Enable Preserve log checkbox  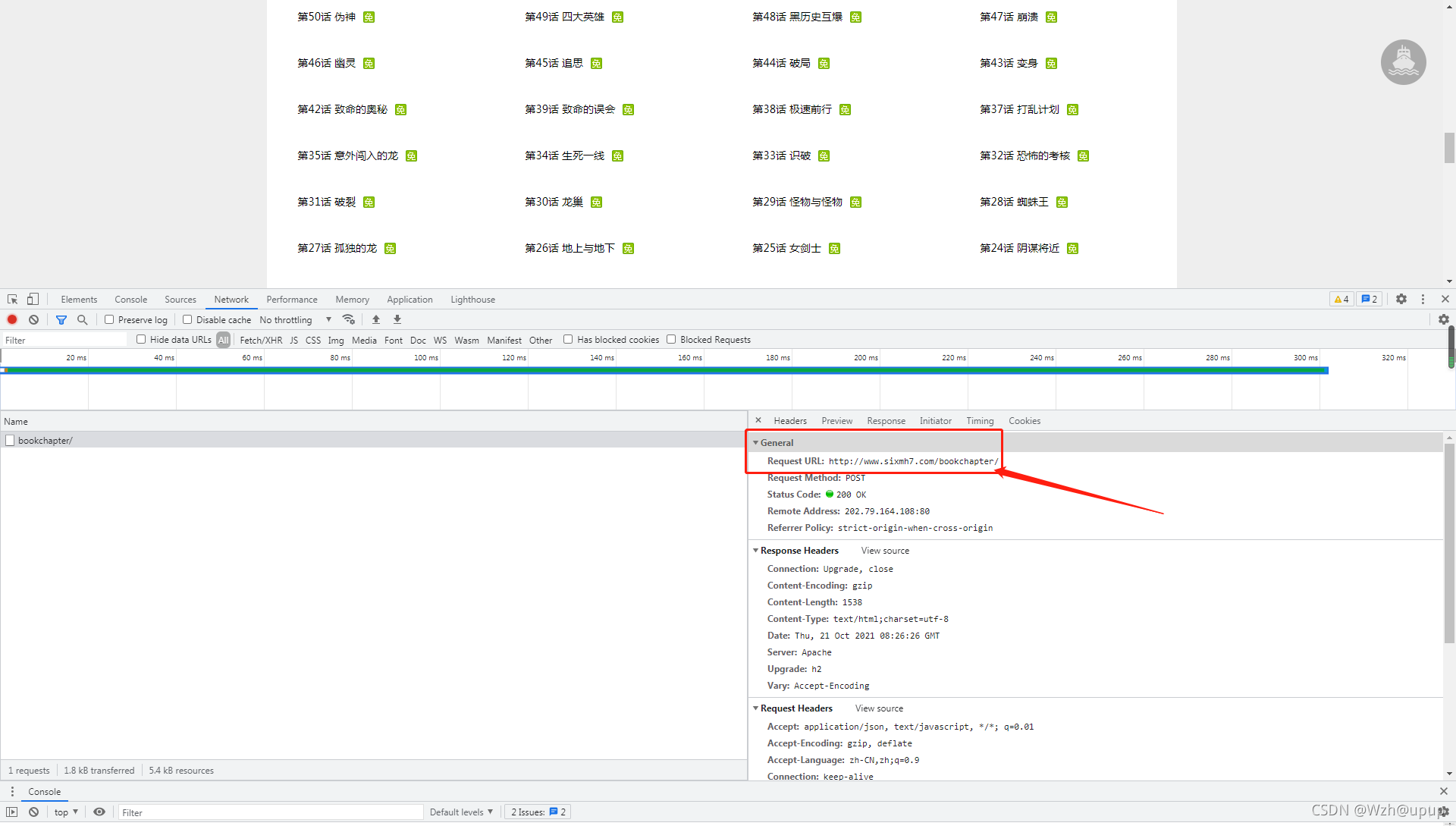point(109,319)
